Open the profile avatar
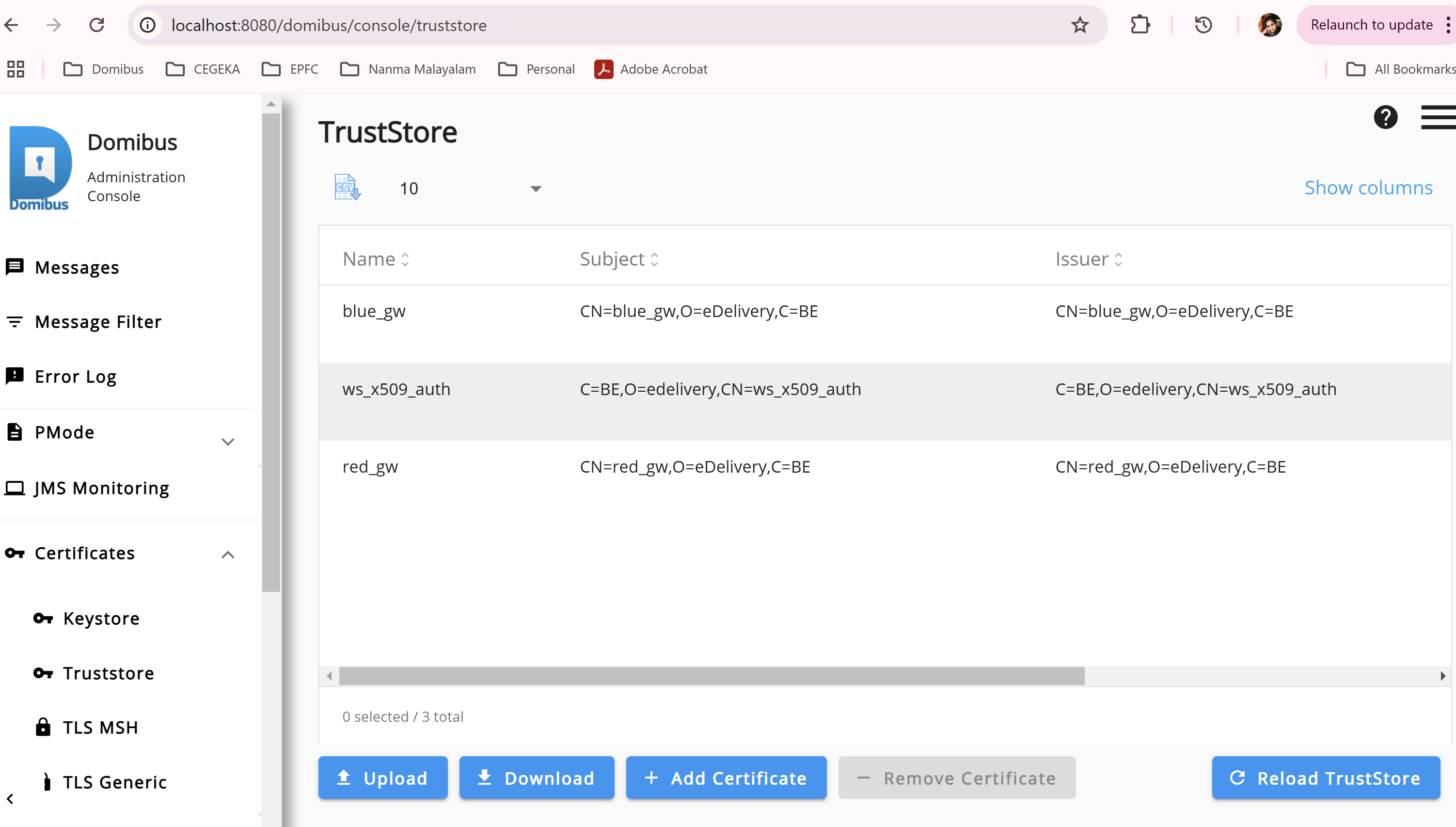1456x827 pixels. point(1270,25)
